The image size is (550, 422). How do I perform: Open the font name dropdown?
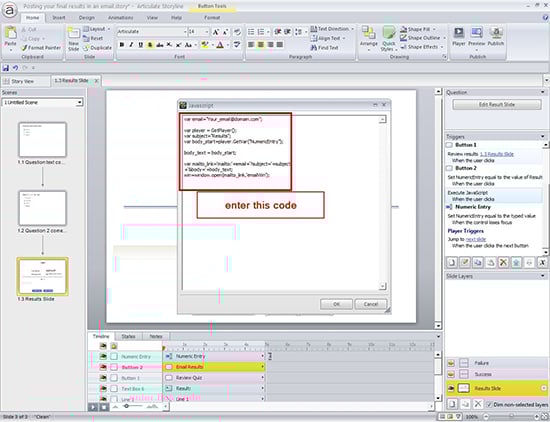(185, 32)
